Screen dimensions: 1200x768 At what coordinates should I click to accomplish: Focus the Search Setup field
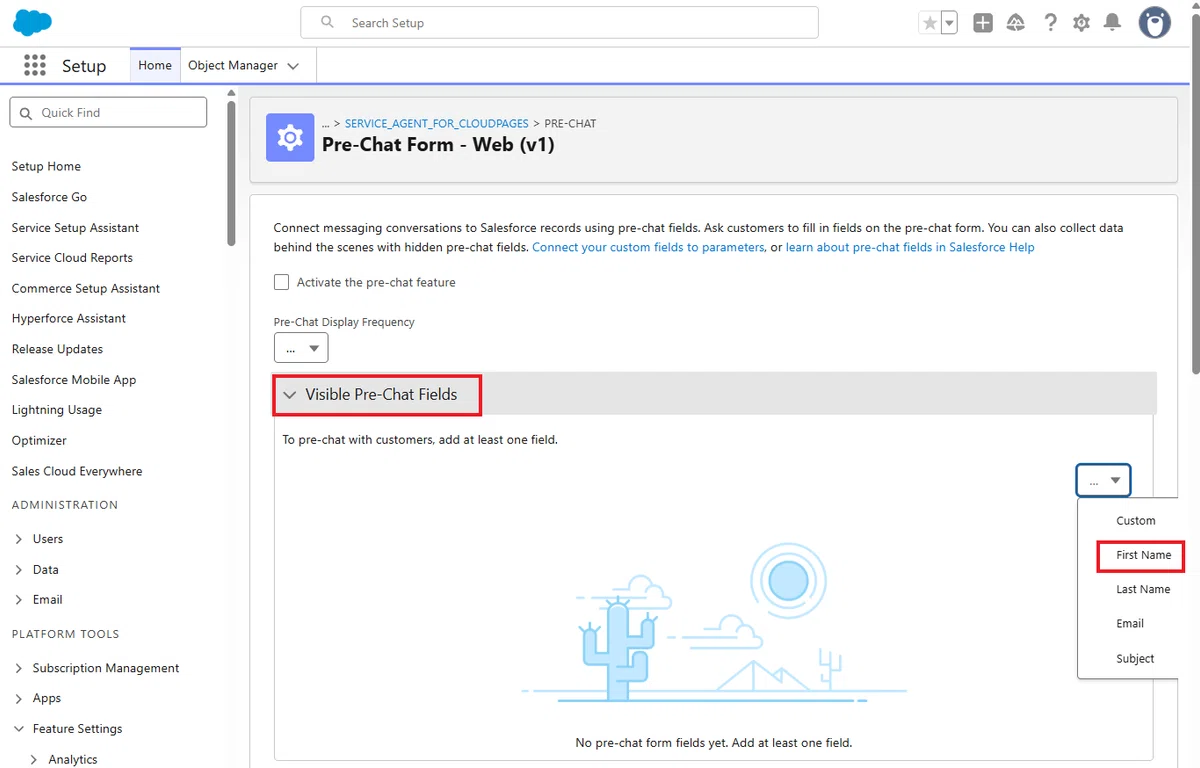pyautogui.click(x=559, y=22)
